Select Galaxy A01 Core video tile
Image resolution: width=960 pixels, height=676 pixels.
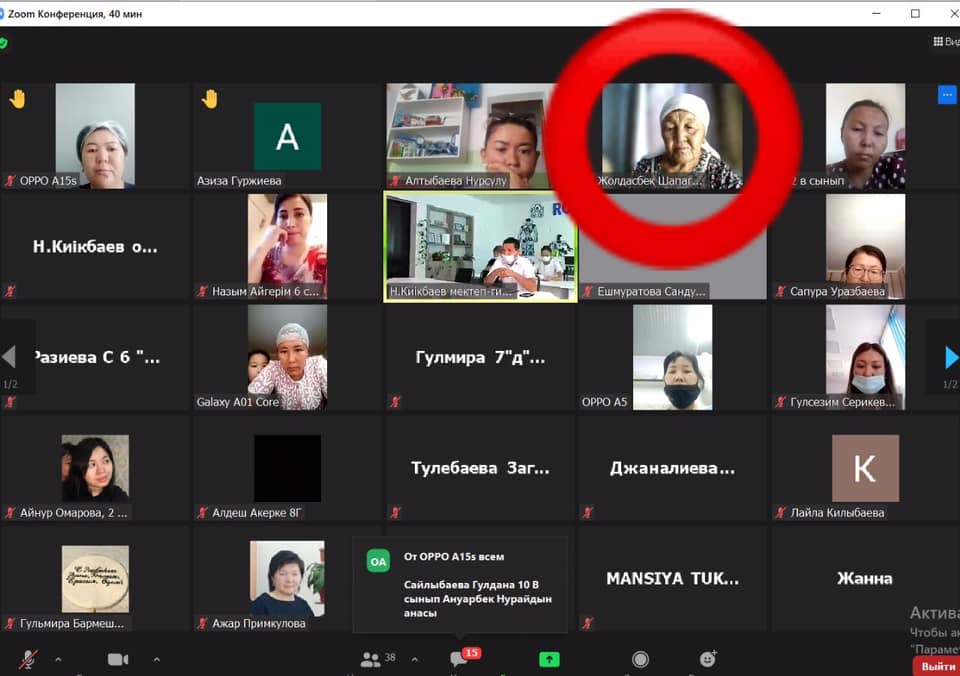[287, 358]
